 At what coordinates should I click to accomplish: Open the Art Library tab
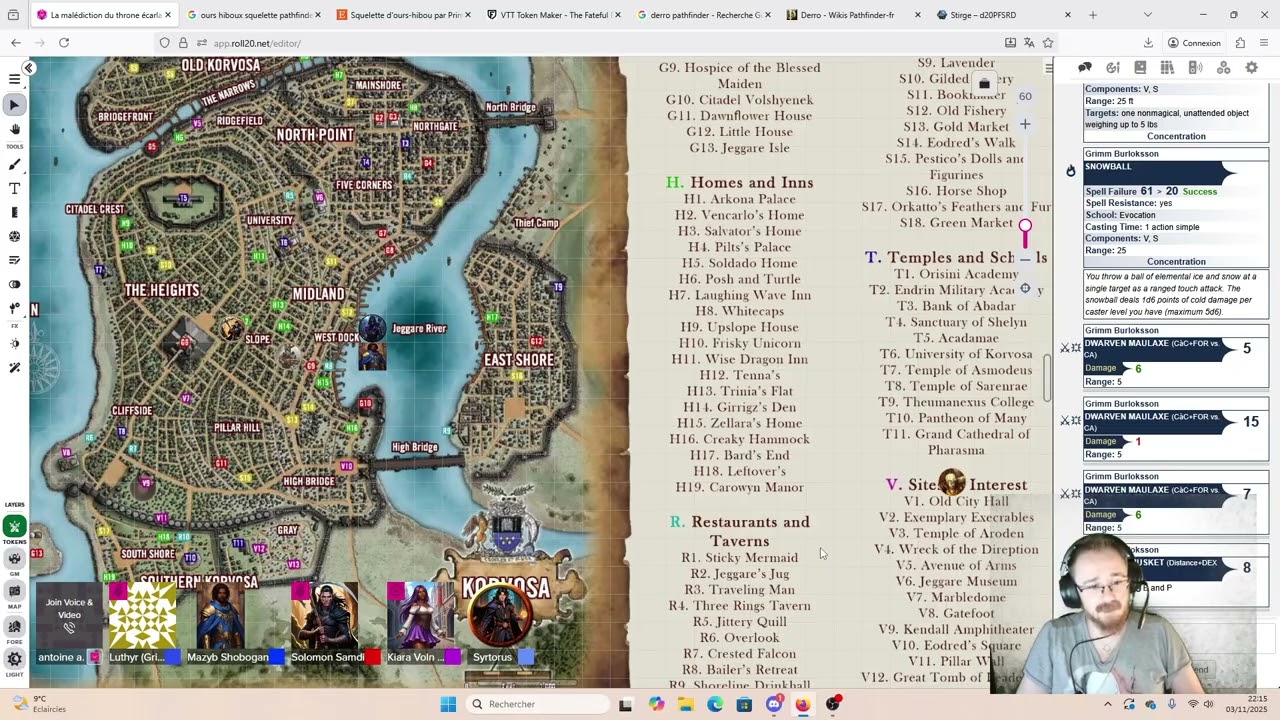click(x=1112, y=67)
